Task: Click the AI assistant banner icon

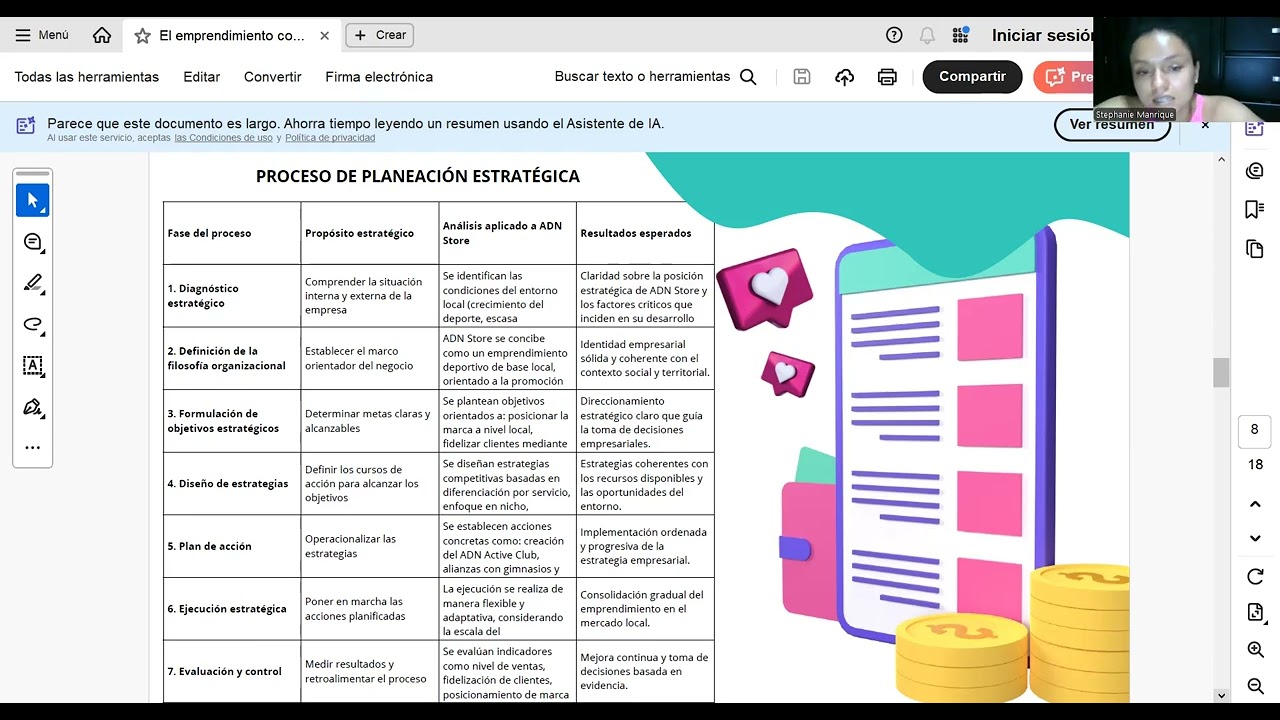Action: (x=26, y=126)
